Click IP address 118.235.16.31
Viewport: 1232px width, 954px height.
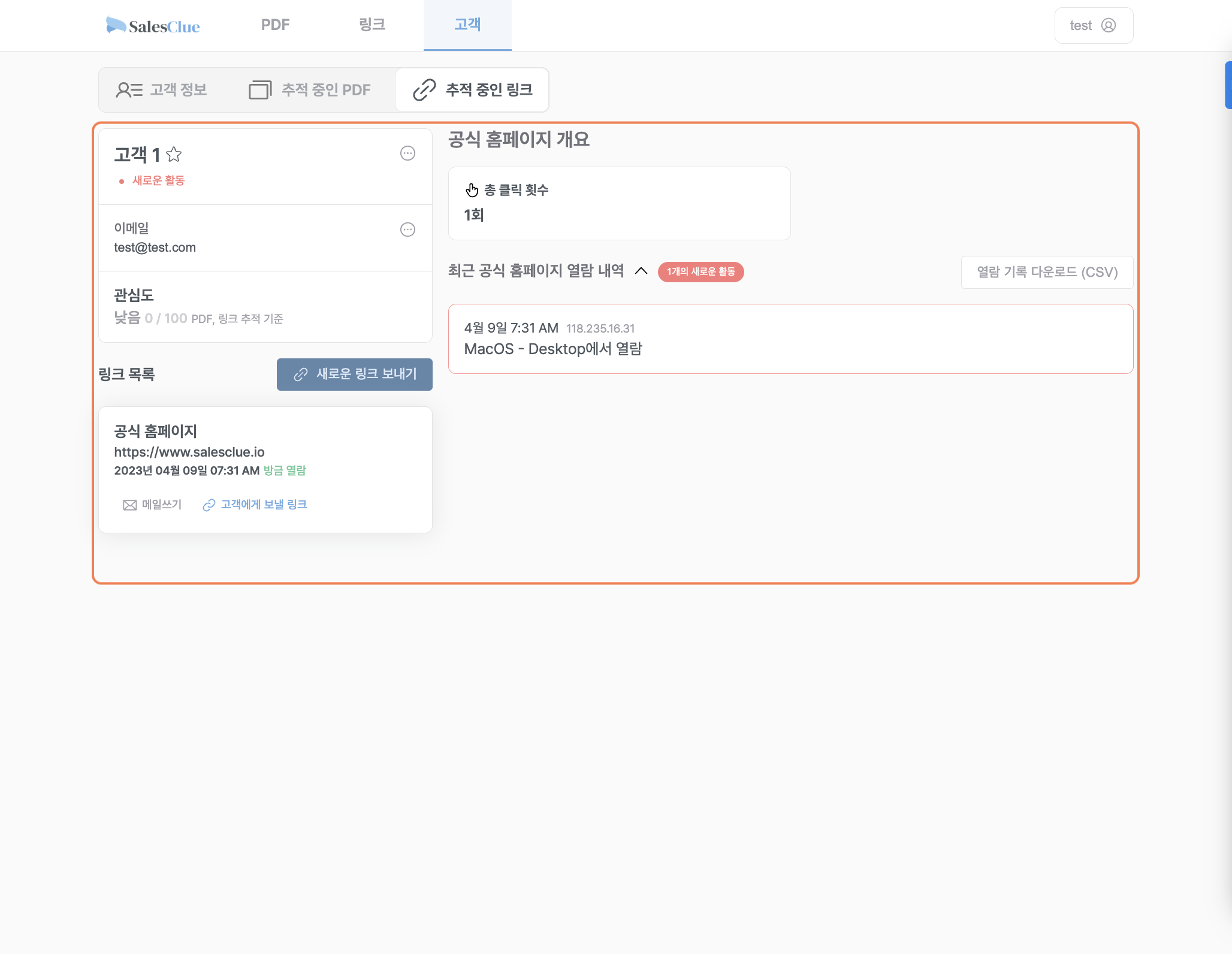(x=600, y=328)
